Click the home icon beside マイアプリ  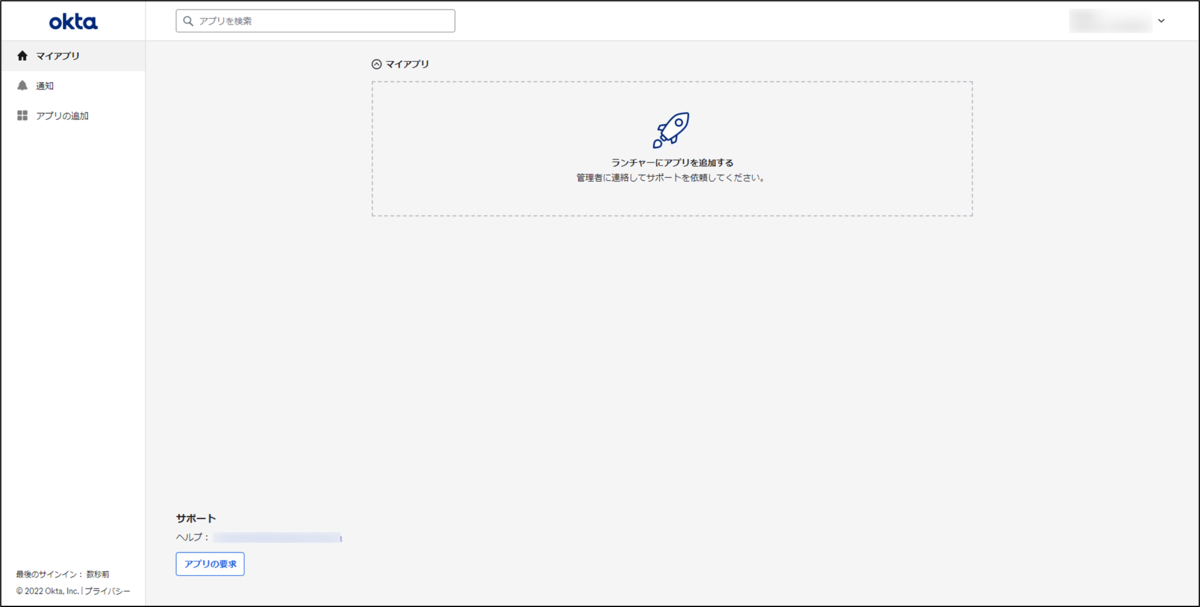coord(23,56)
